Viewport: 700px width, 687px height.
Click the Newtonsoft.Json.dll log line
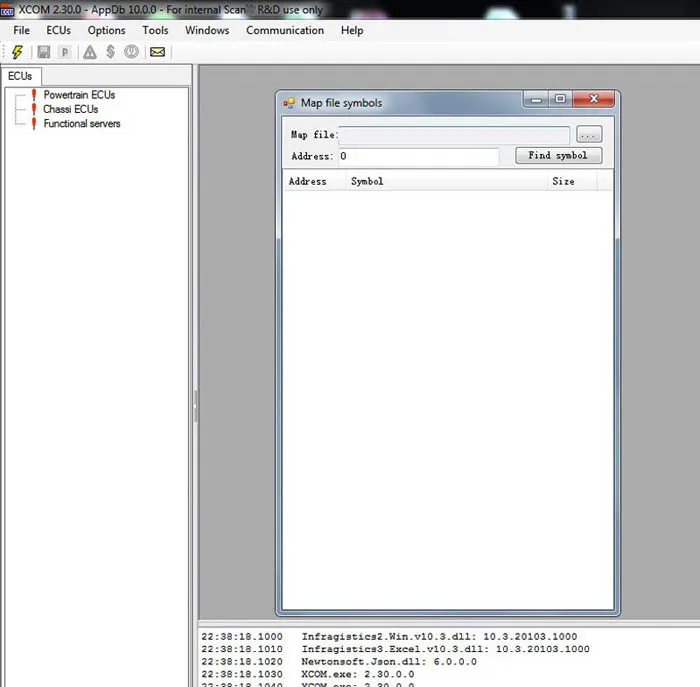[x=339, y=661]
